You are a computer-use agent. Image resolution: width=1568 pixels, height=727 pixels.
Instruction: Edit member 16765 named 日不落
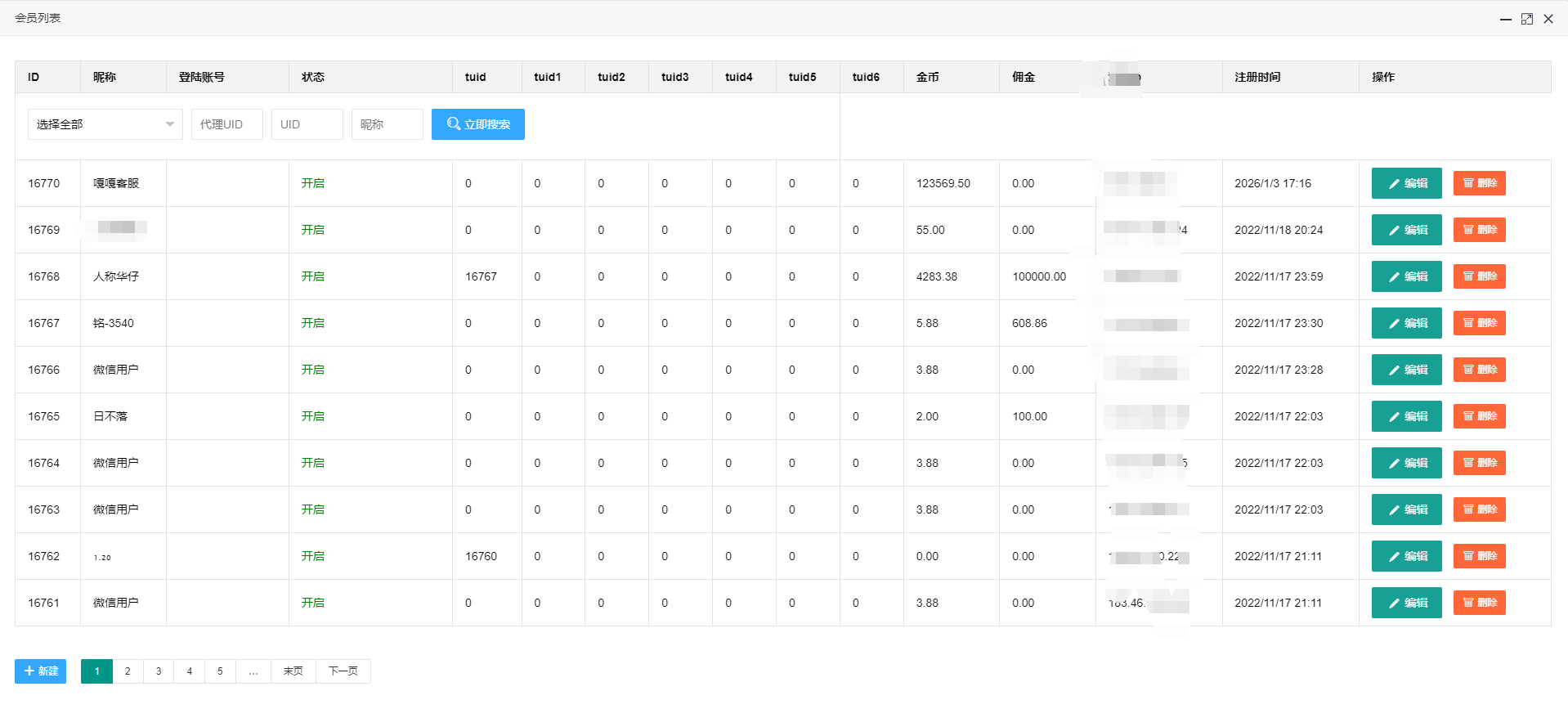[1406, 416]
